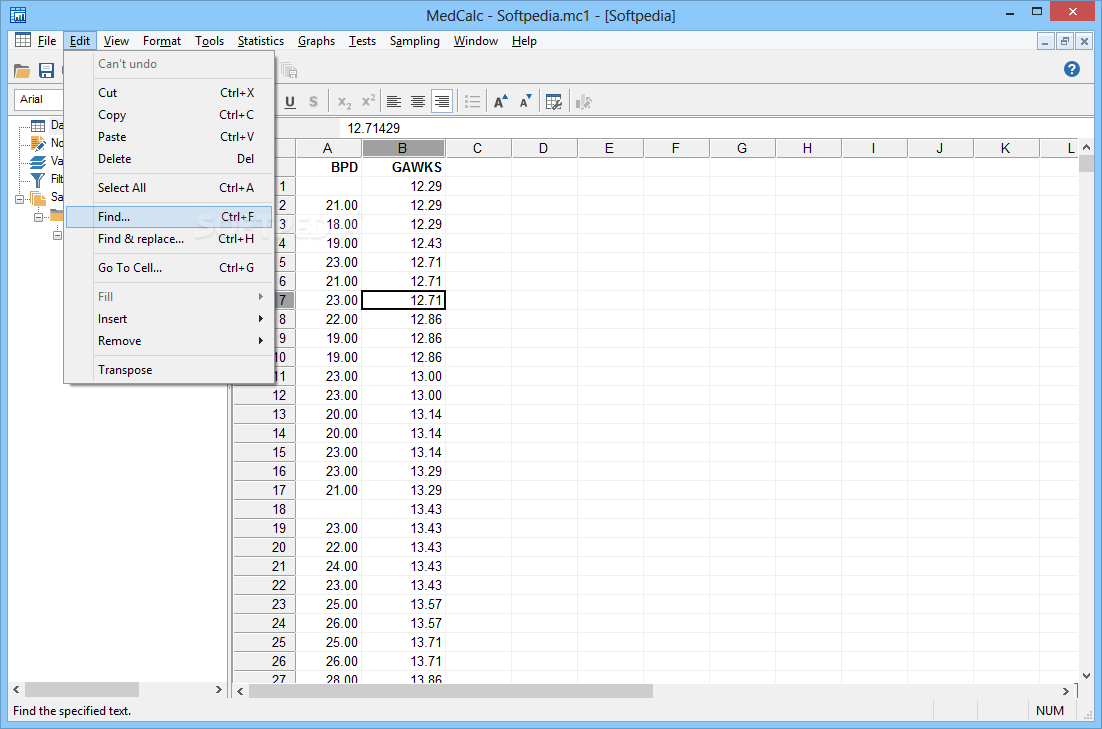
Task: Click the BPD column heading cell
Action: point(329,167)
